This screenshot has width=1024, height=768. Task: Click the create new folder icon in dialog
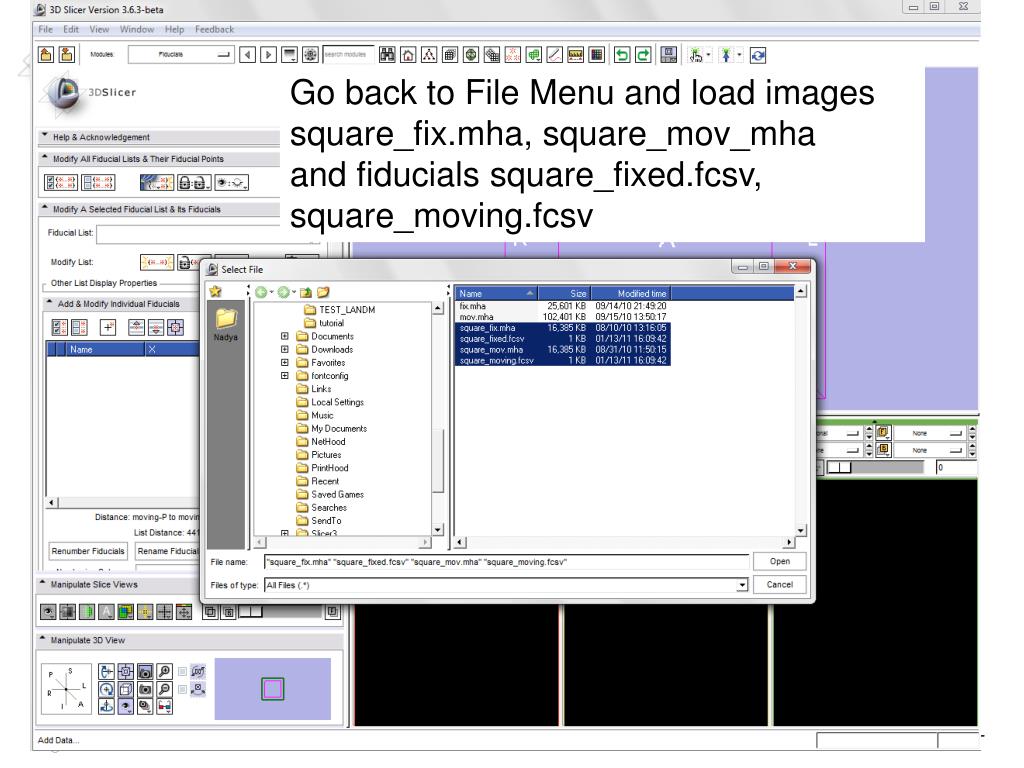pyautogui.click(x=323, y=292)
